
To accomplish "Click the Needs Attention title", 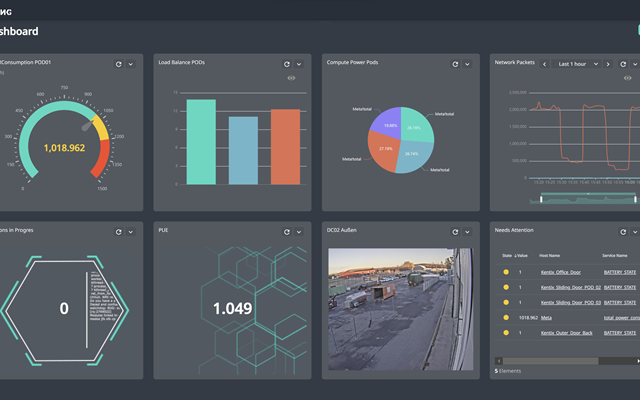I will click(x=514, y=230).
